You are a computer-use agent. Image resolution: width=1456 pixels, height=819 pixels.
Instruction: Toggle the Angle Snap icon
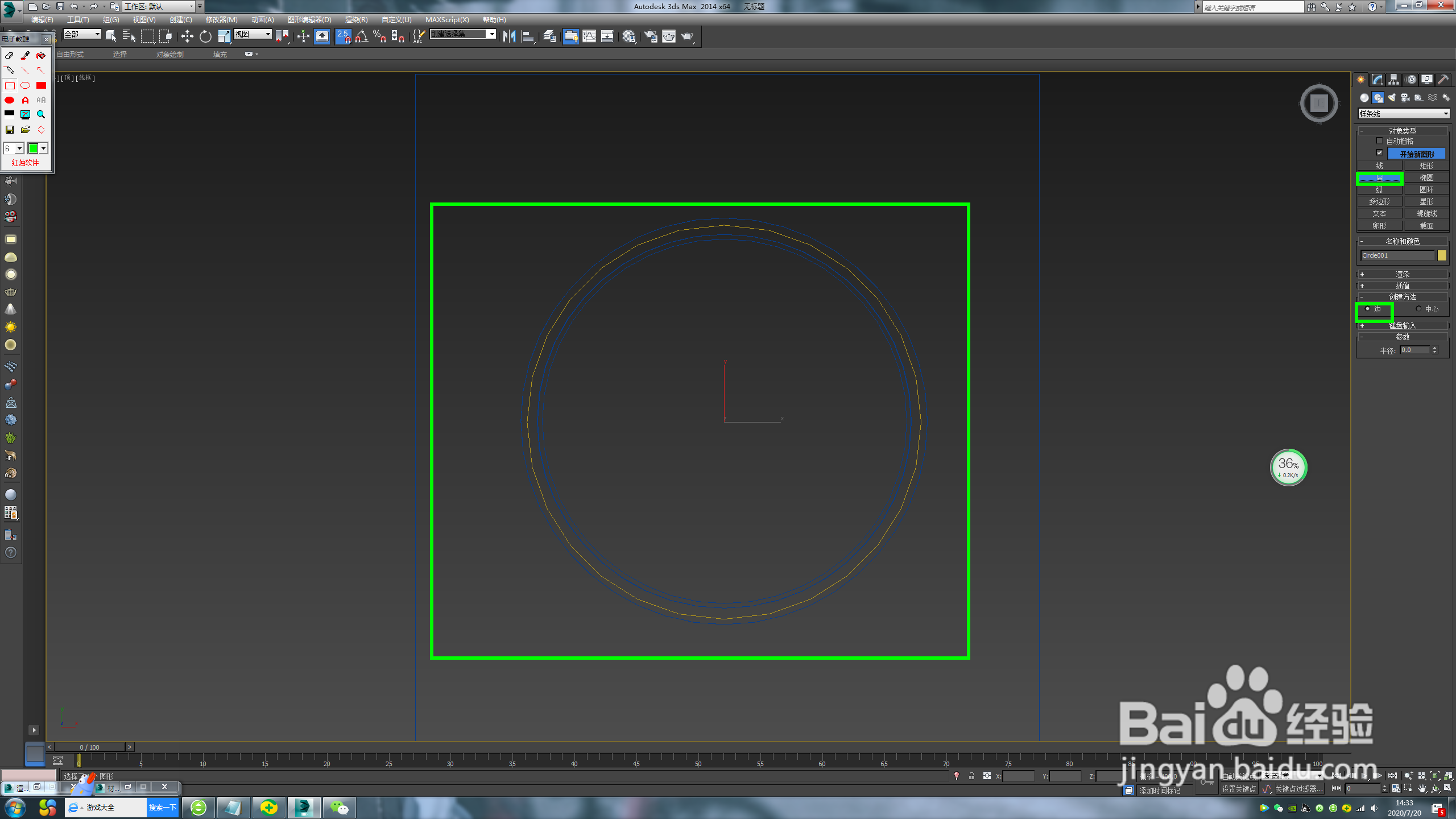pos(362,37)
